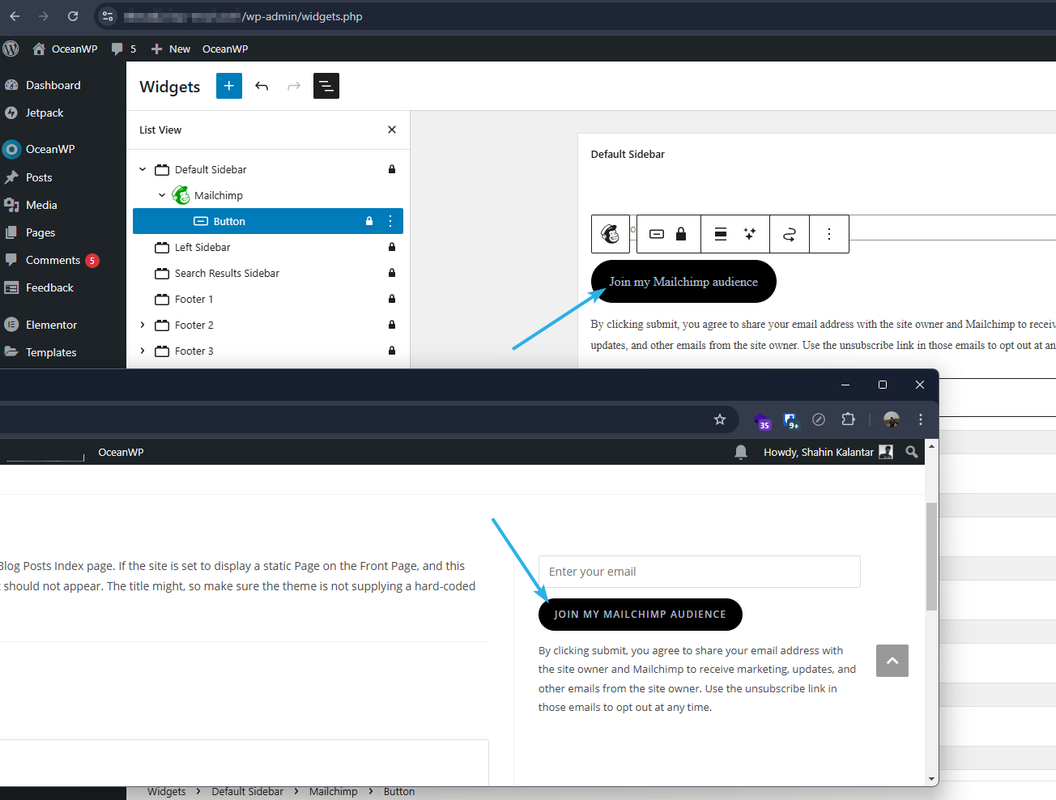This screenshot has width=1056, height=800.
Task: Select Search Results Sidebar in list view
Action: click(x=227, y=273)
